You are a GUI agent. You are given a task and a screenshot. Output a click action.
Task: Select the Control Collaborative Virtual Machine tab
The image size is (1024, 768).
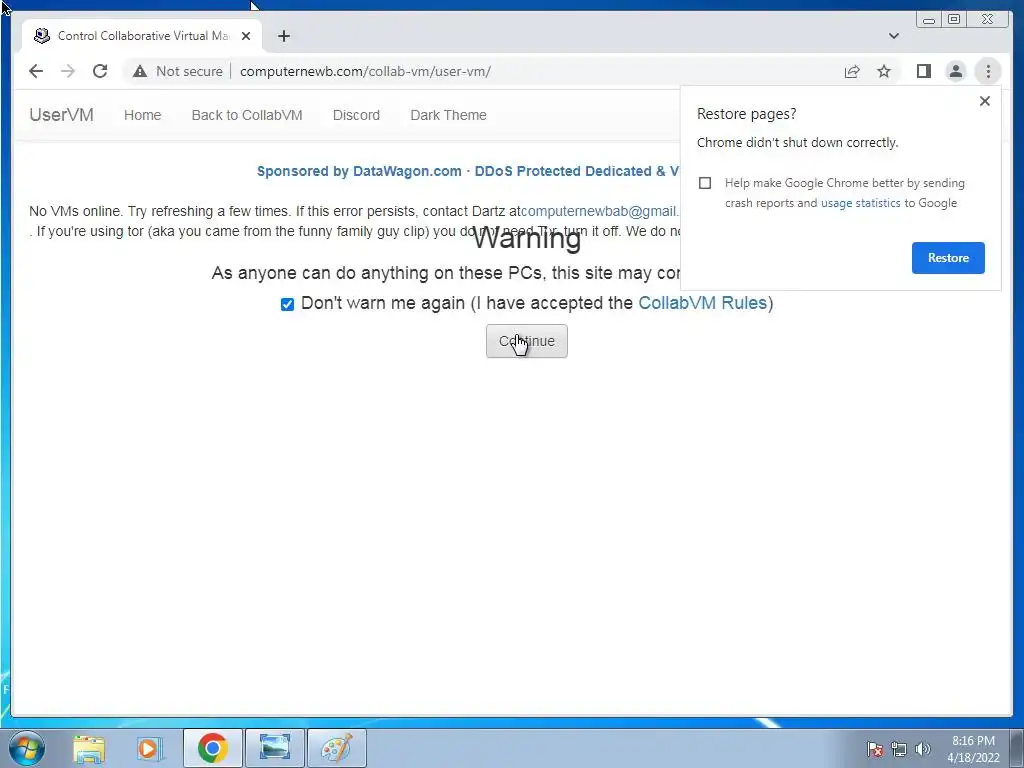tap(142, 36)
